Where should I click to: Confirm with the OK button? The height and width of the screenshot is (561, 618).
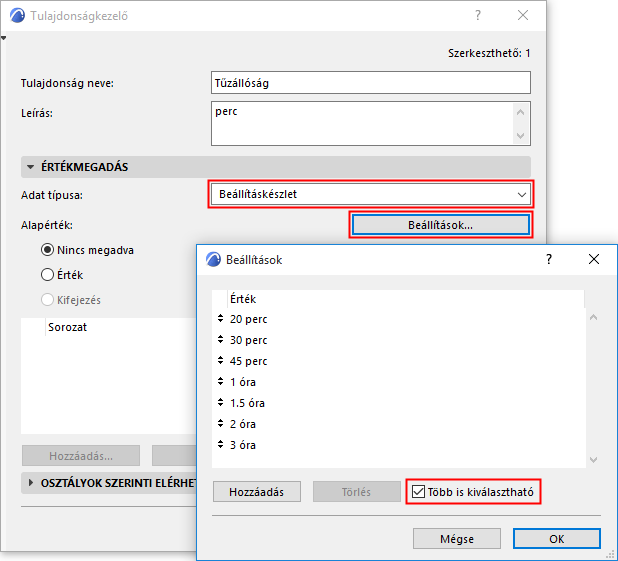coord(557,539)
